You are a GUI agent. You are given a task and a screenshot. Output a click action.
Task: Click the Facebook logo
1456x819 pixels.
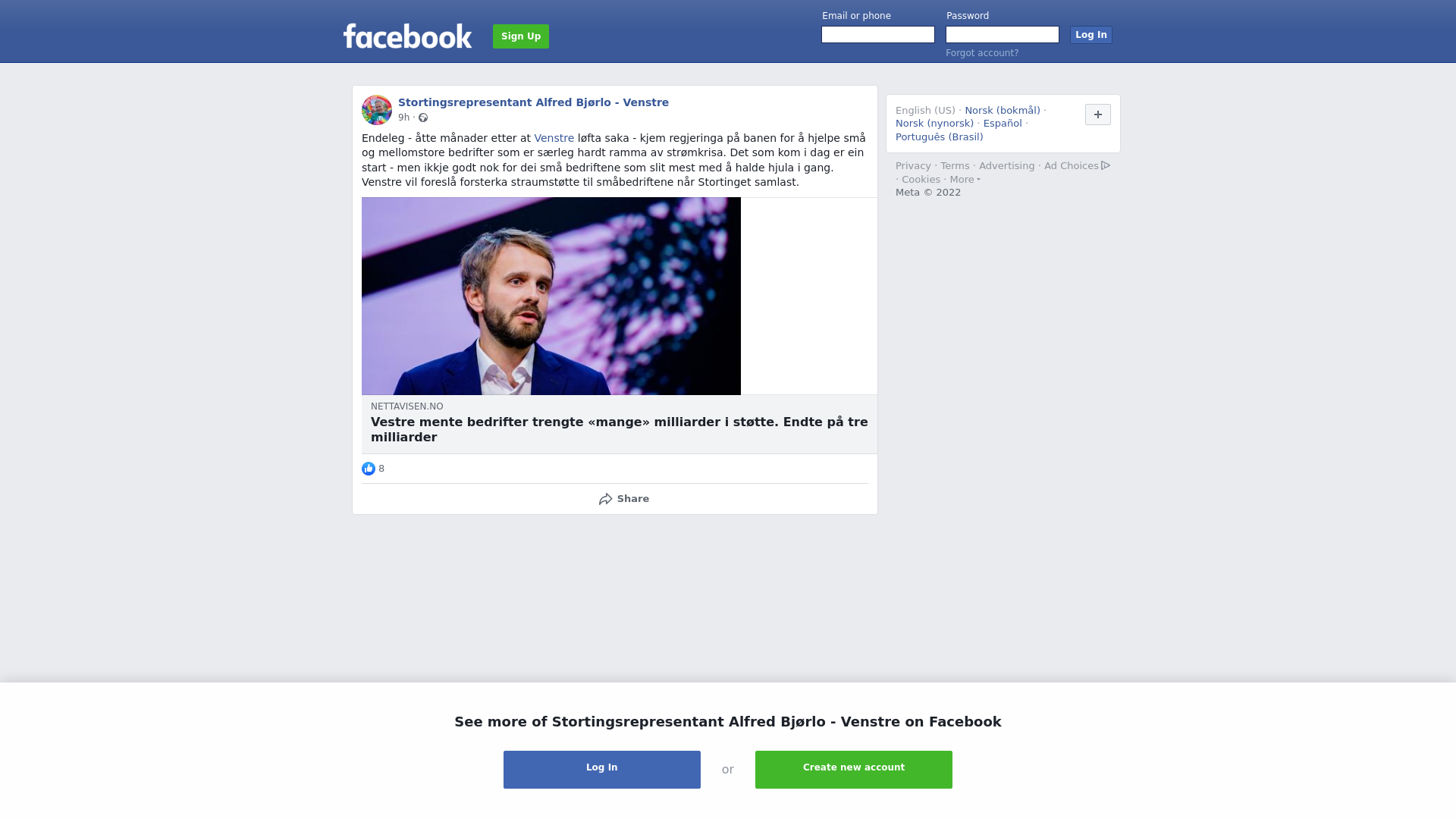tap(408, 36)
